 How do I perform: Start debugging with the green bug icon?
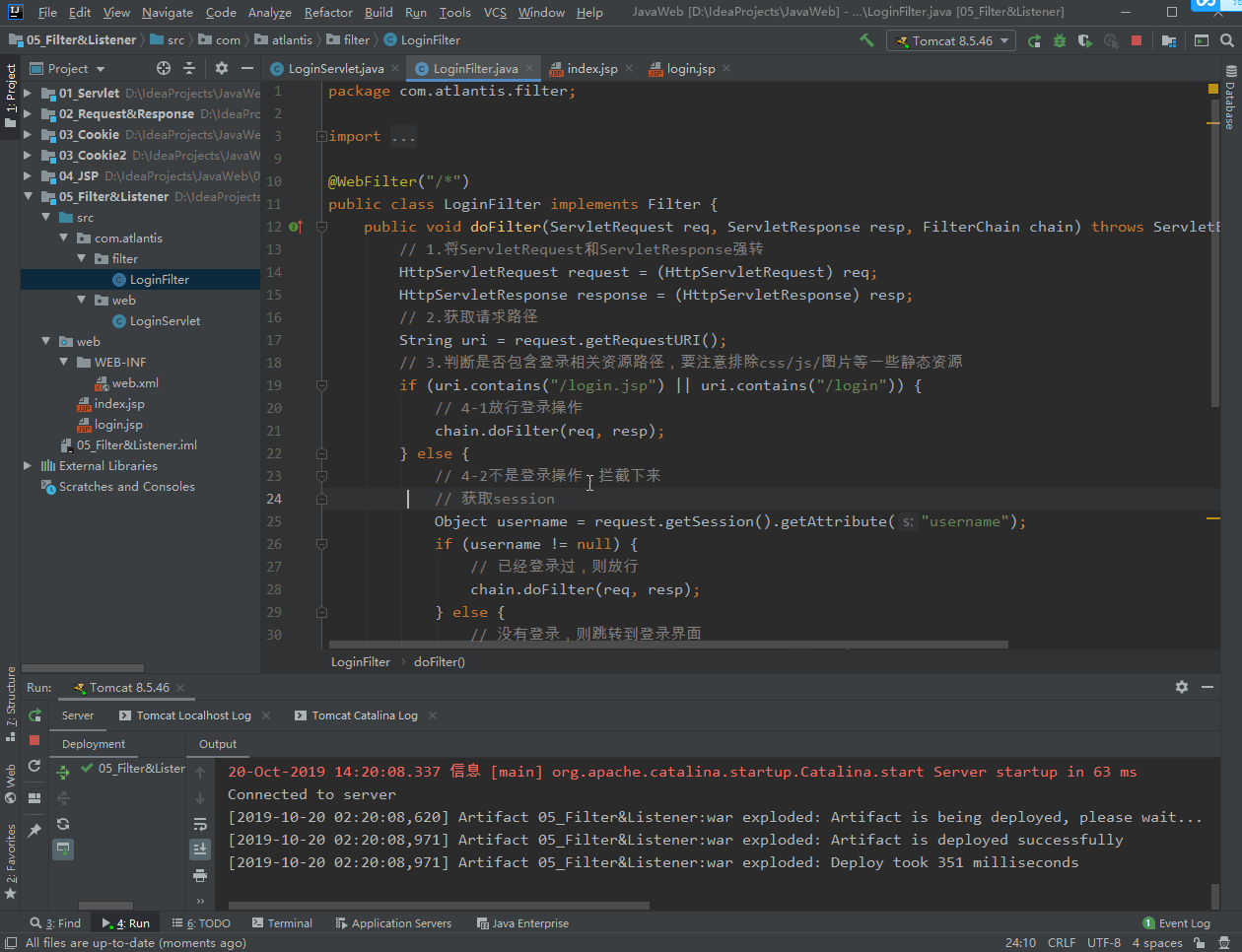pyautogui.click(x=1060, y=40)
